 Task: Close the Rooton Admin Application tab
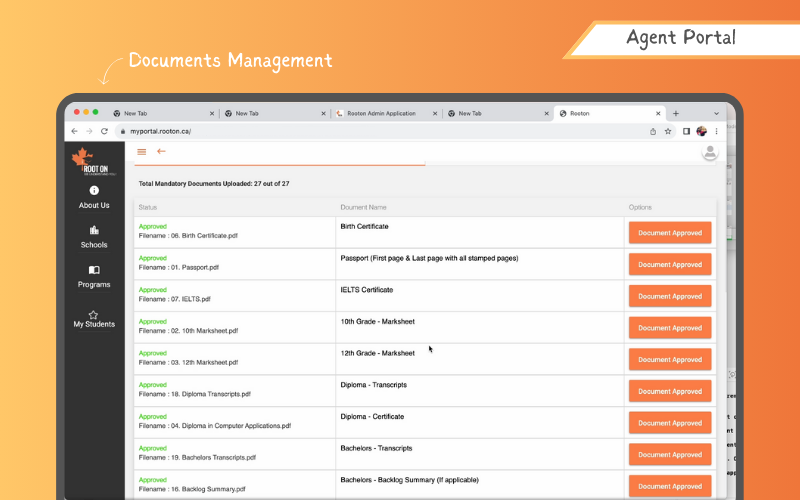tap(435, 113)
